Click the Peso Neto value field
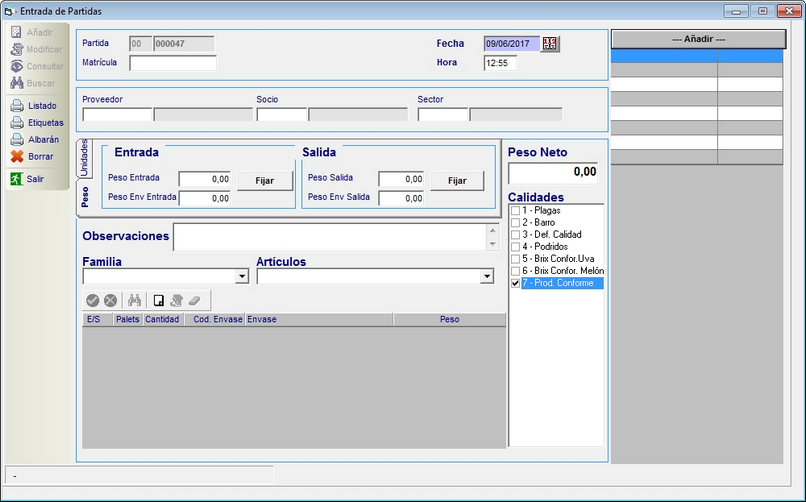 coord(553,172)
